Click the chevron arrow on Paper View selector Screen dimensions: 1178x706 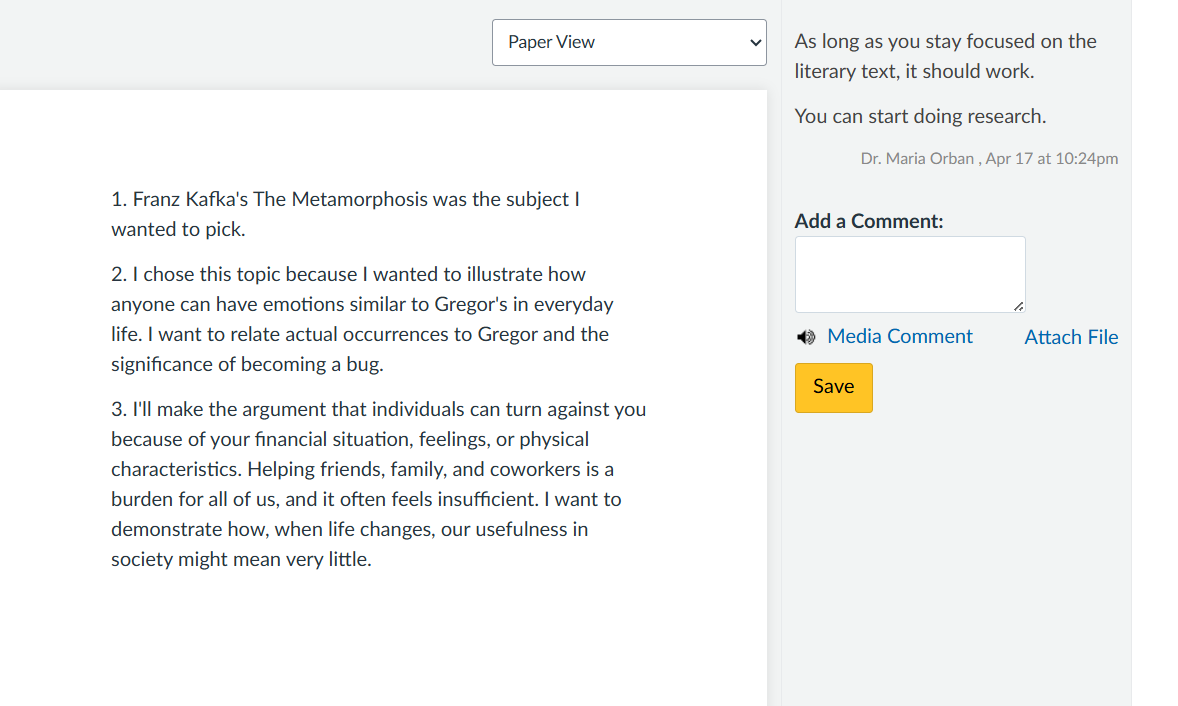point(755,43)
